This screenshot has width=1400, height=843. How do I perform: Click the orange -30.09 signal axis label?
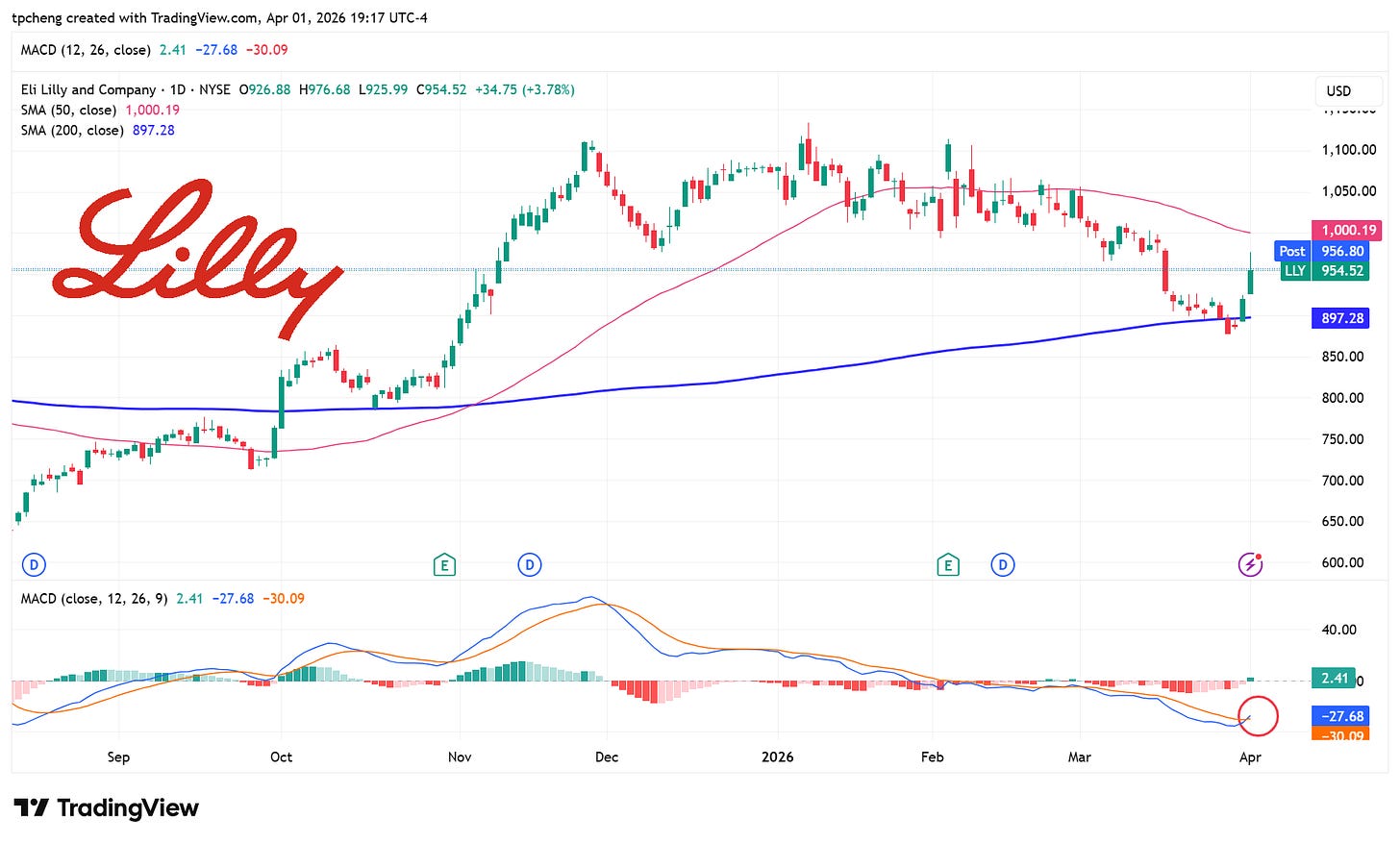tap(1340, 734)
